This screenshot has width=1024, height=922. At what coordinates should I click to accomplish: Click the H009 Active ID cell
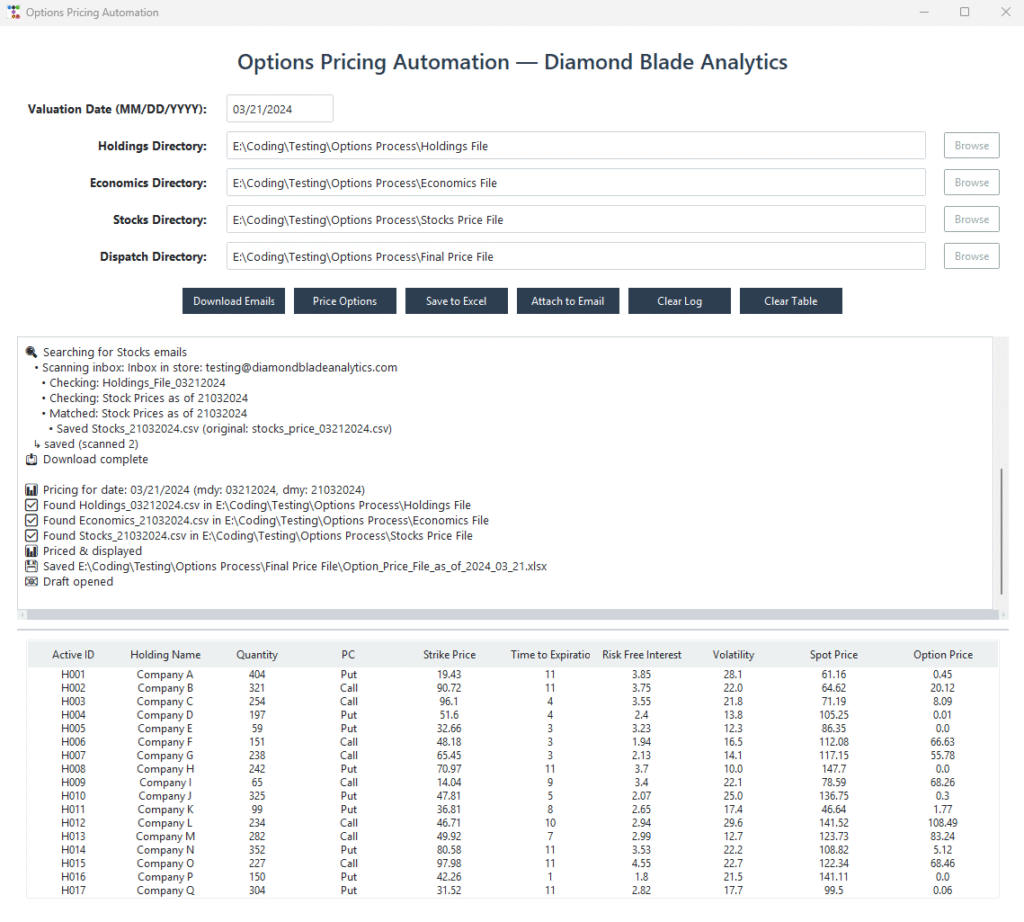[x=73, y=782]
